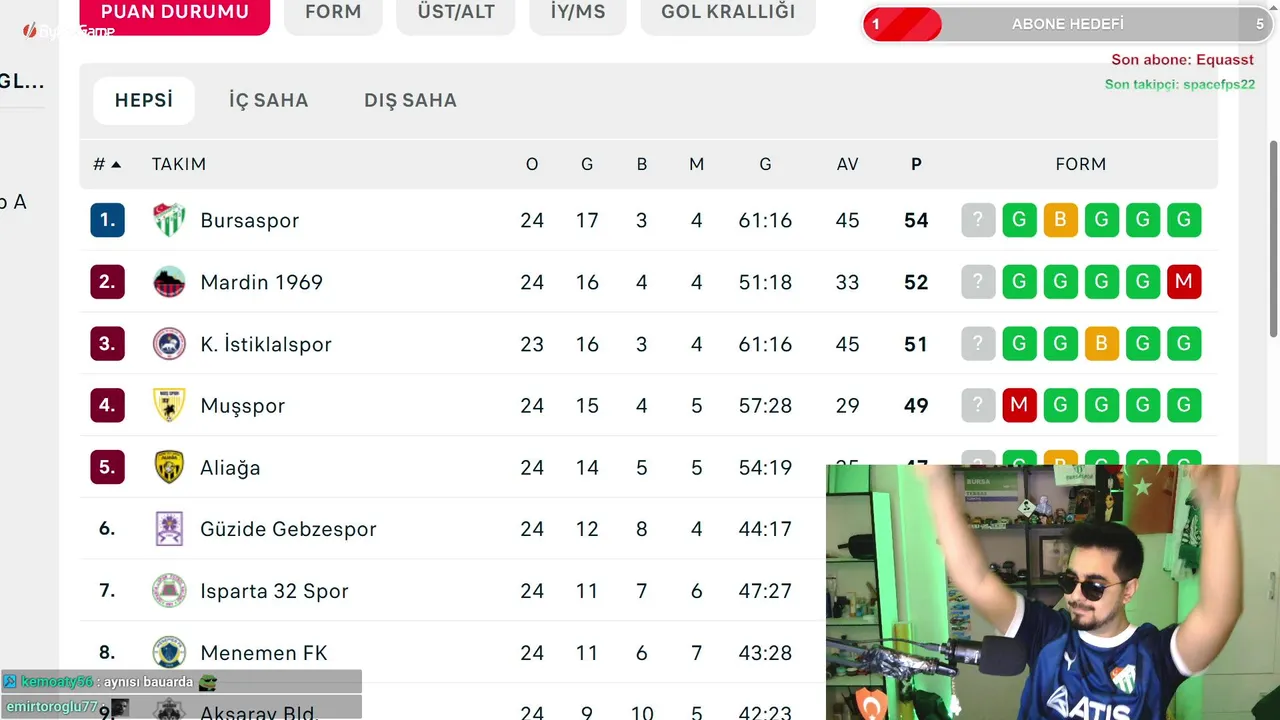This screenshot has width=1280, height=720.
Task: Click the K. İstiklalspor team badge
Action: point(169,344)
